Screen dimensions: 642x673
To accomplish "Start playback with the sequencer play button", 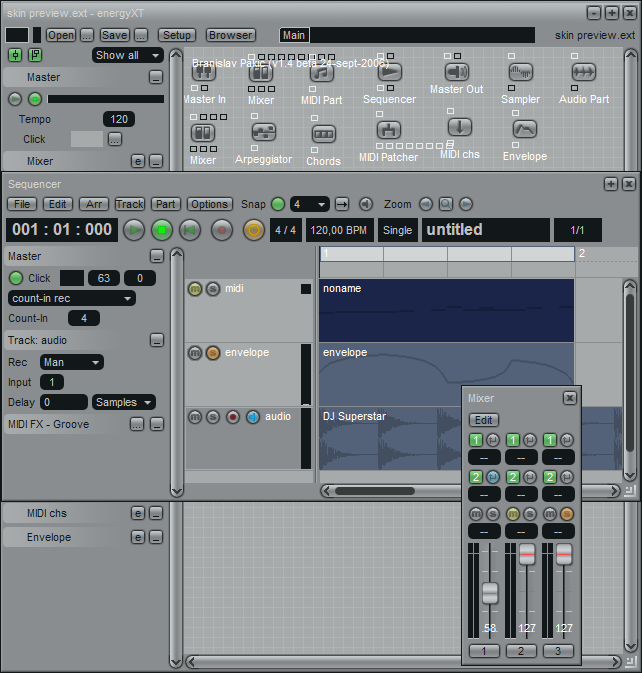I will pos(134,230).
